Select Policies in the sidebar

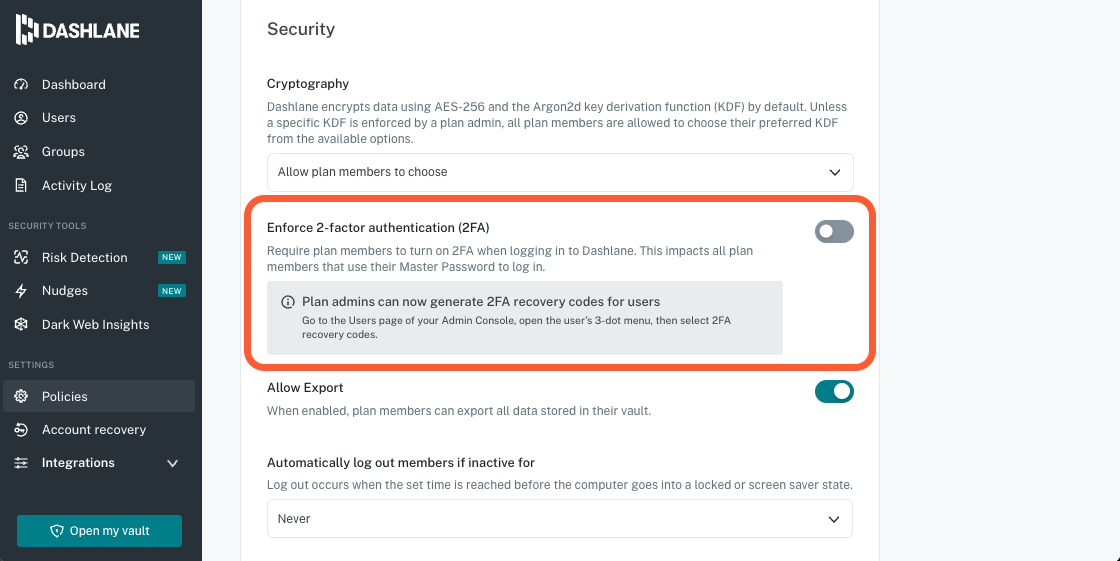point(65,397)
